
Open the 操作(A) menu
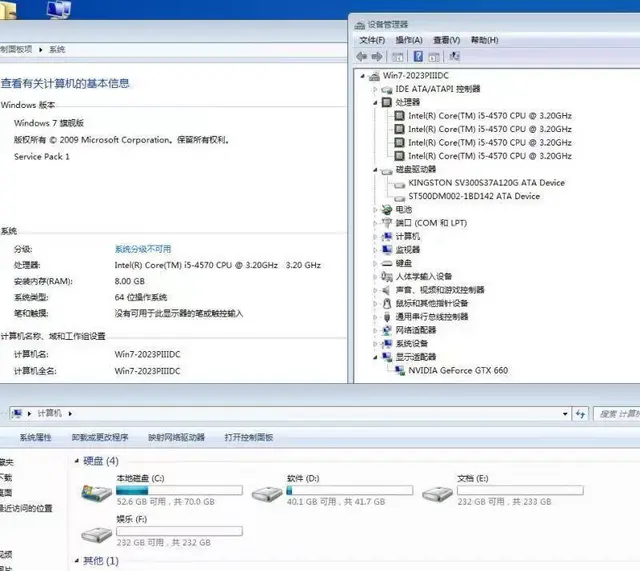pos(409,40)
